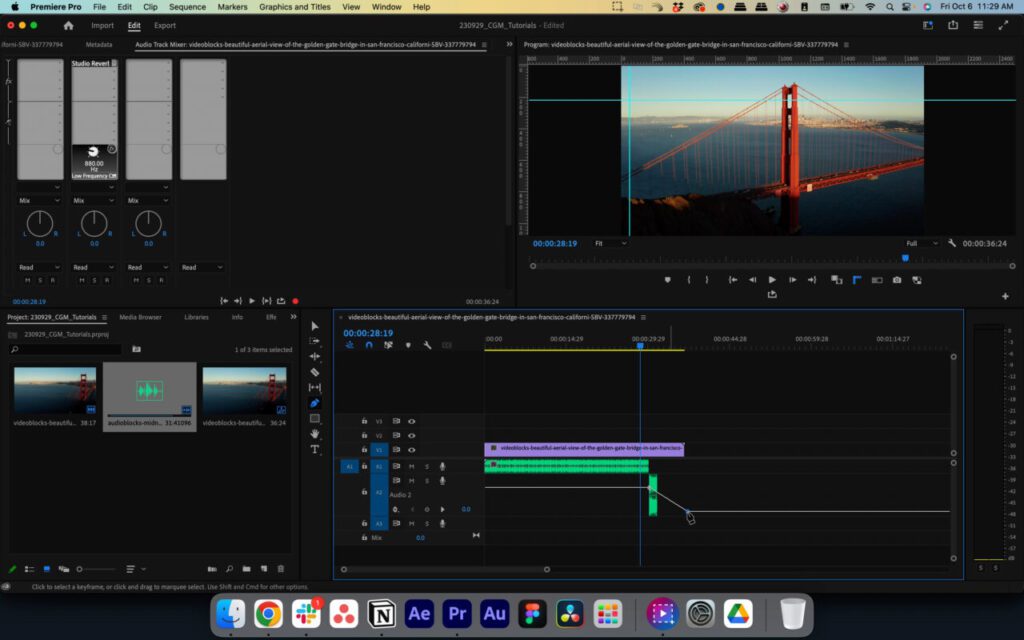Open the Sequence menu
The width and height of the screenshot is (1024, 640).
click(x=187, y=7)
